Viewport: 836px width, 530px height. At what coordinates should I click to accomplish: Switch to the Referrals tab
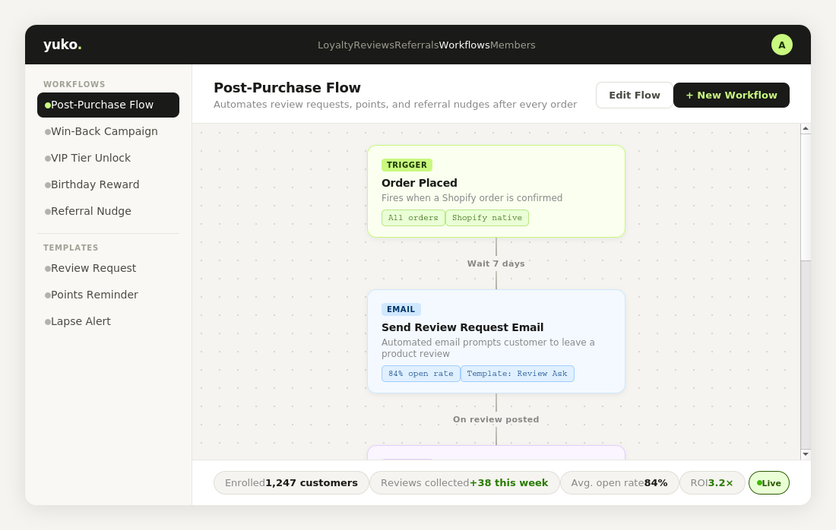coord(416,45)
